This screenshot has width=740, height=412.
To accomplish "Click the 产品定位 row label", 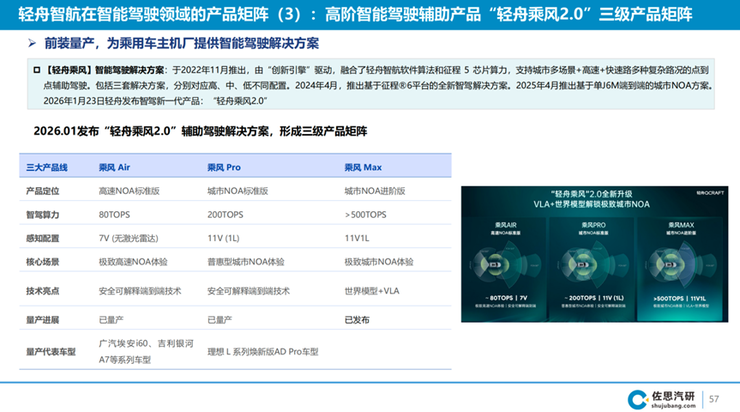I will tap(42, 191).
